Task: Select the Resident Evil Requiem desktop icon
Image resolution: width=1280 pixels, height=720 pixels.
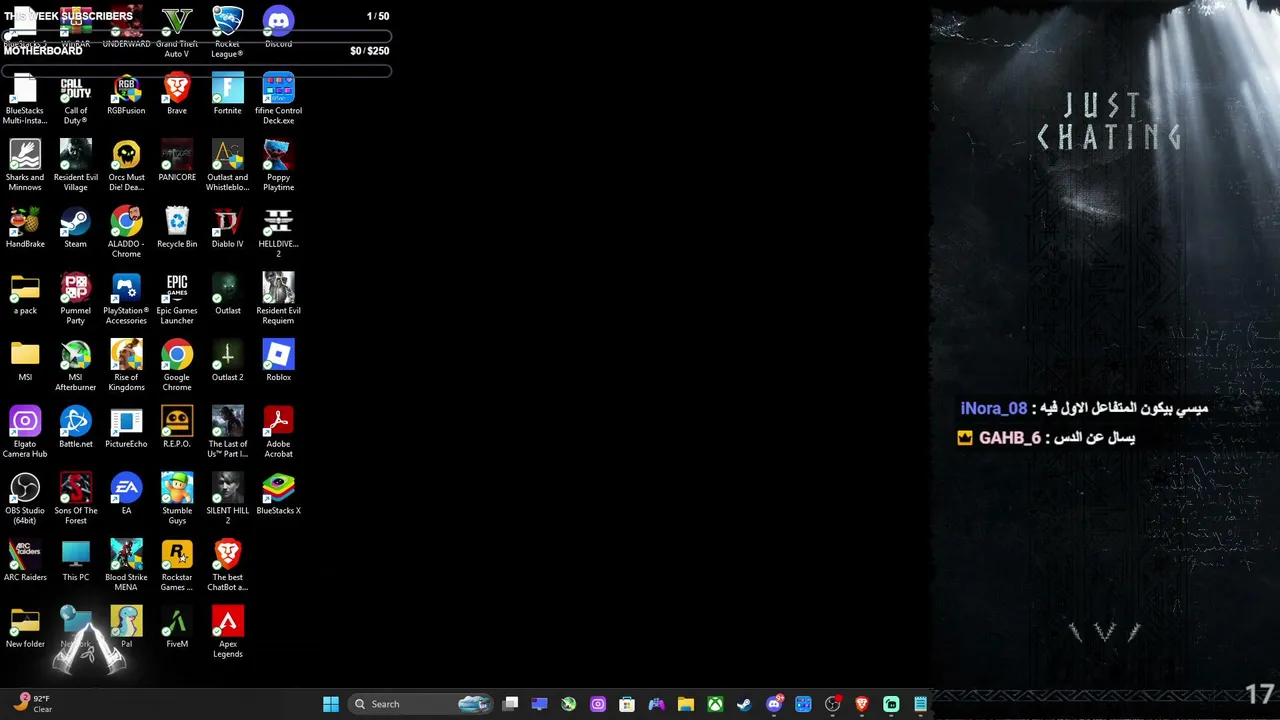Action: [x=278, y=299]
